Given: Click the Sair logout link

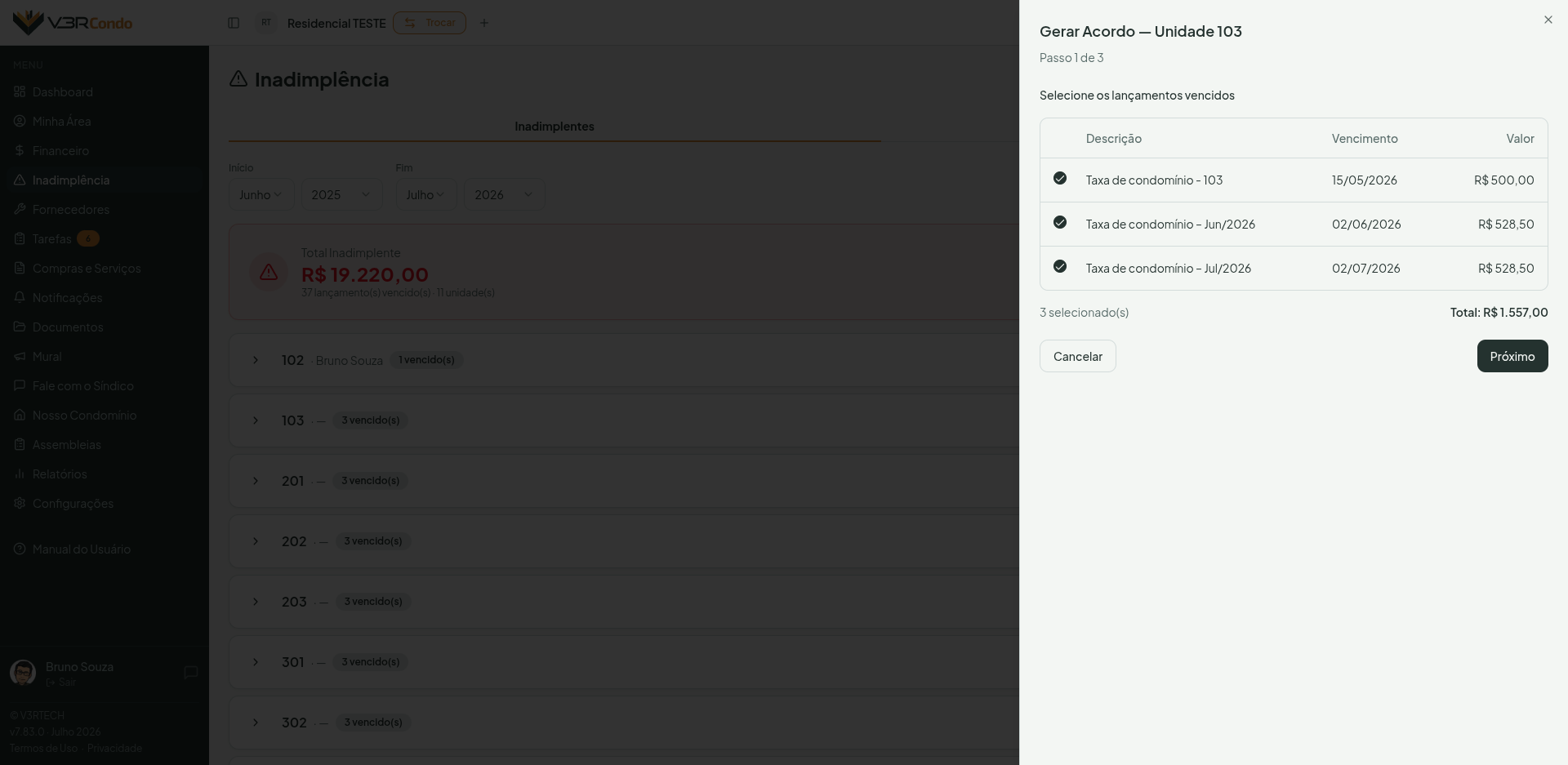Looking at the screenshot, I should pyautogui.click(x=61, y=682).
